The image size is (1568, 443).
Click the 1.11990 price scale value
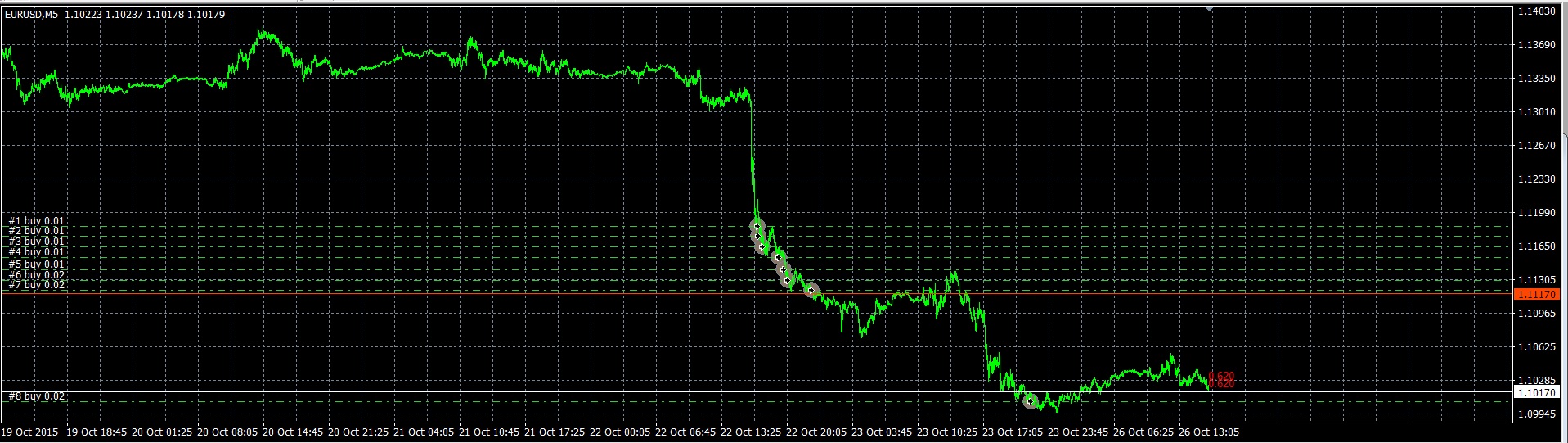tap(1535, 213)
